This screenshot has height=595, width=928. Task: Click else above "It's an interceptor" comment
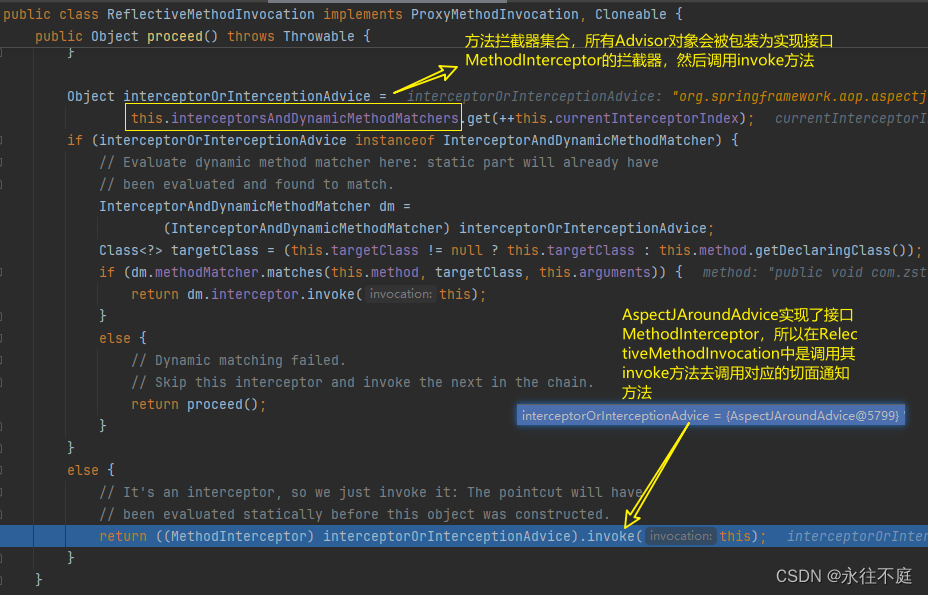[83, 471]
